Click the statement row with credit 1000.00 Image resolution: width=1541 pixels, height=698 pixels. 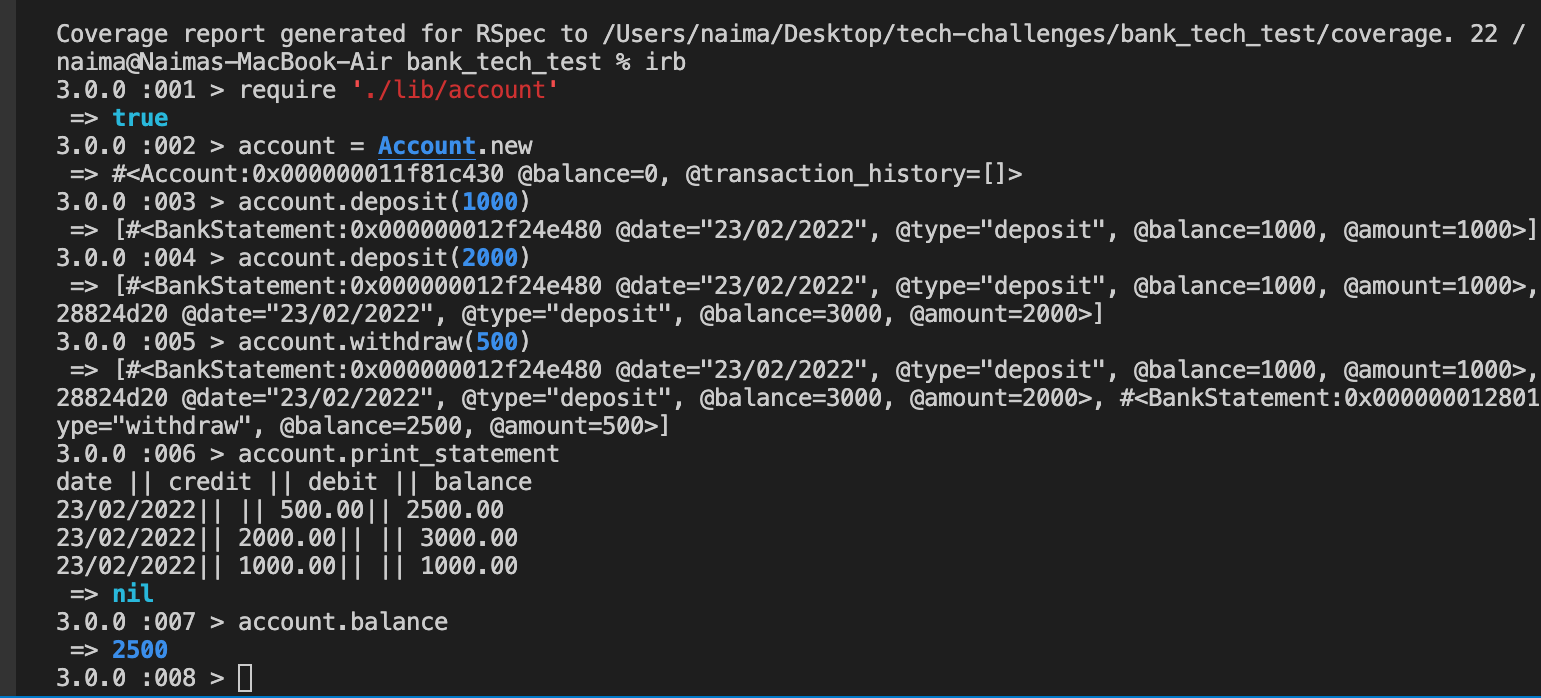[x=287, y=566]
